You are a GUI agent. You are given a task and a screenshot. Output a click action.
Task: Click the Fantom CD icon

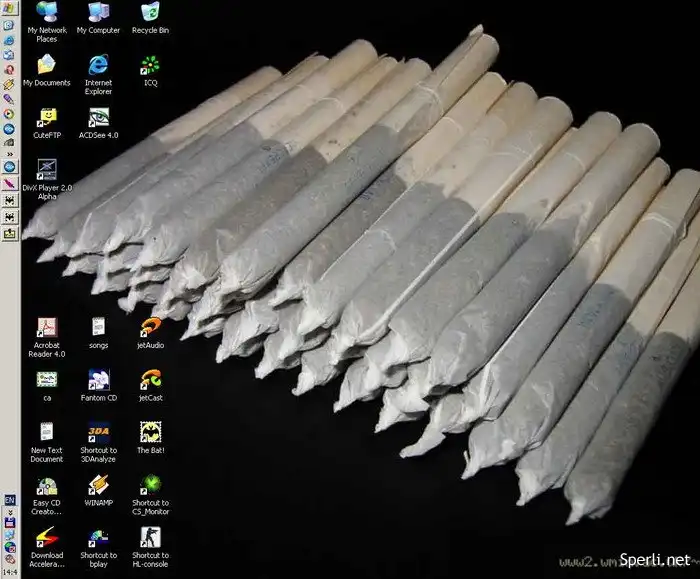click(x=98, y=380)
